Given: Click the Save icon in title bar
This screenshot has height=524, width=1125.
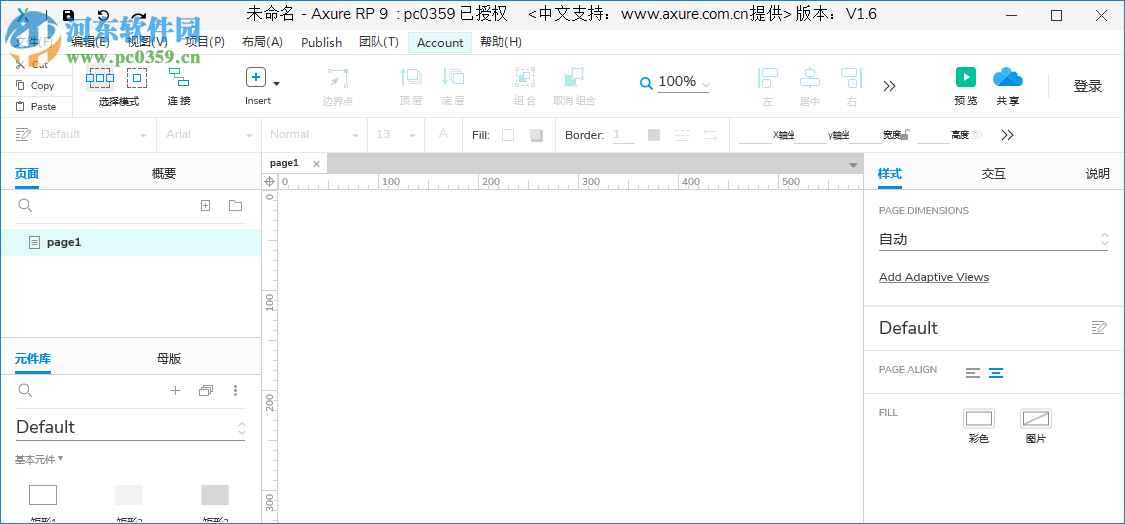Looking at the screenshot, I should point(69,15).
